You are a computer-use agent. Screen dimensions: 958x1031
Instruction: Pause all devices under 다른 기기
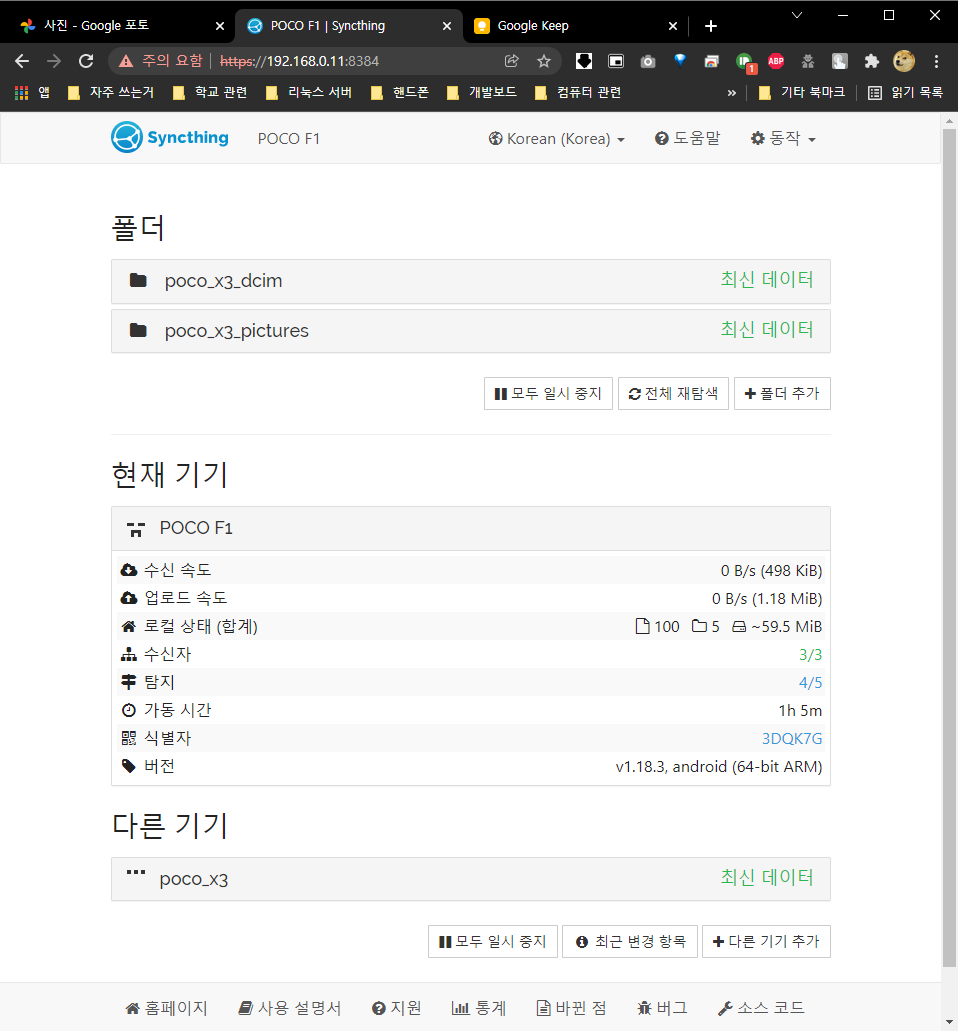(492, 942)
